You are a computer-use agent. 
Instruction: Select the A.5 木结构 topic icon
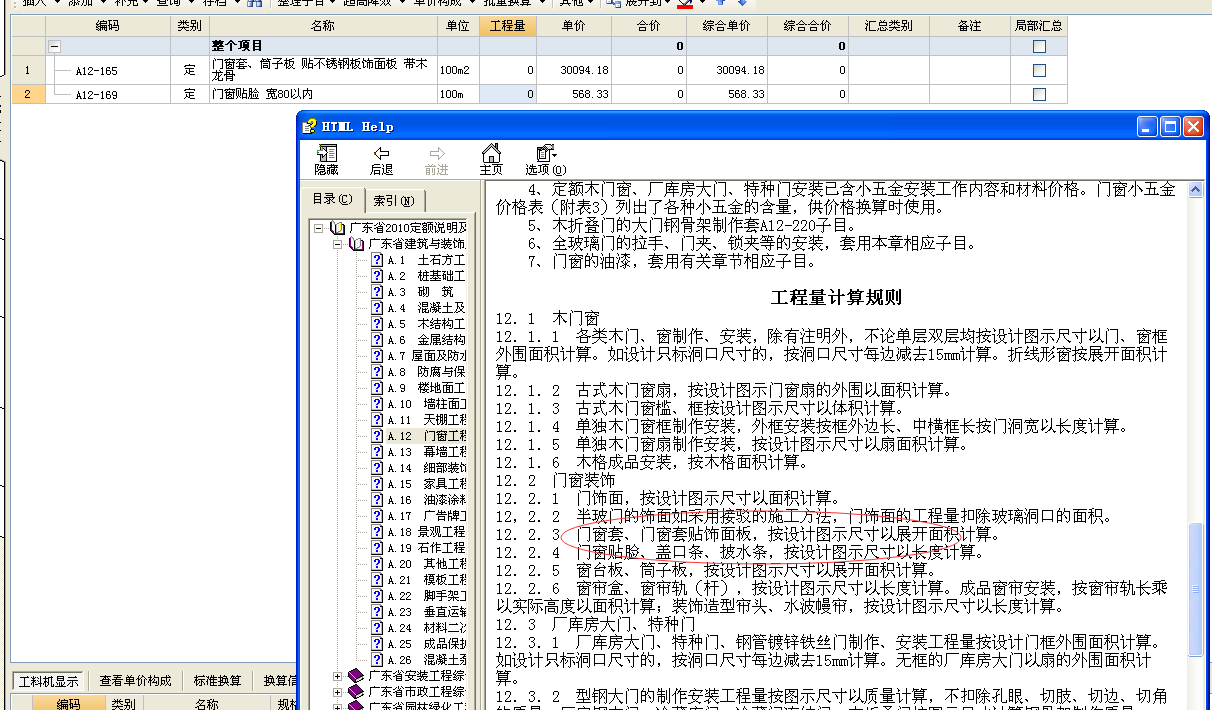click(x=377, y=324)
